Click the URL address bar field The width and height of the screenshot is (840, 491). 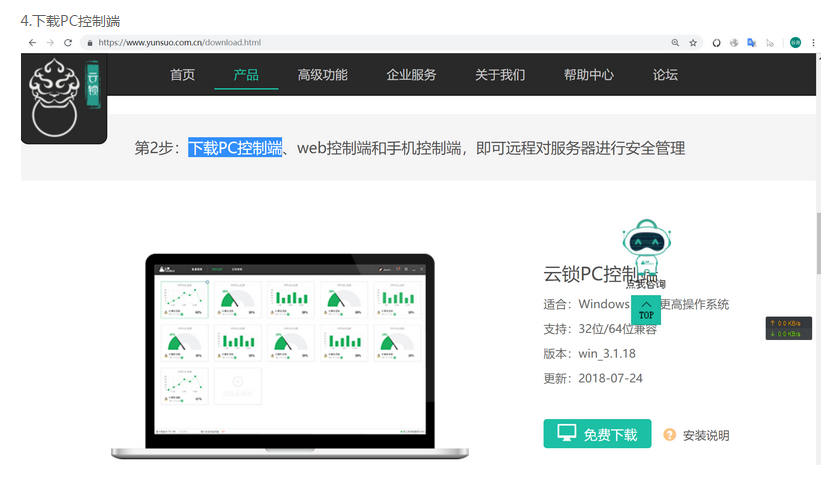coord(391,42)
